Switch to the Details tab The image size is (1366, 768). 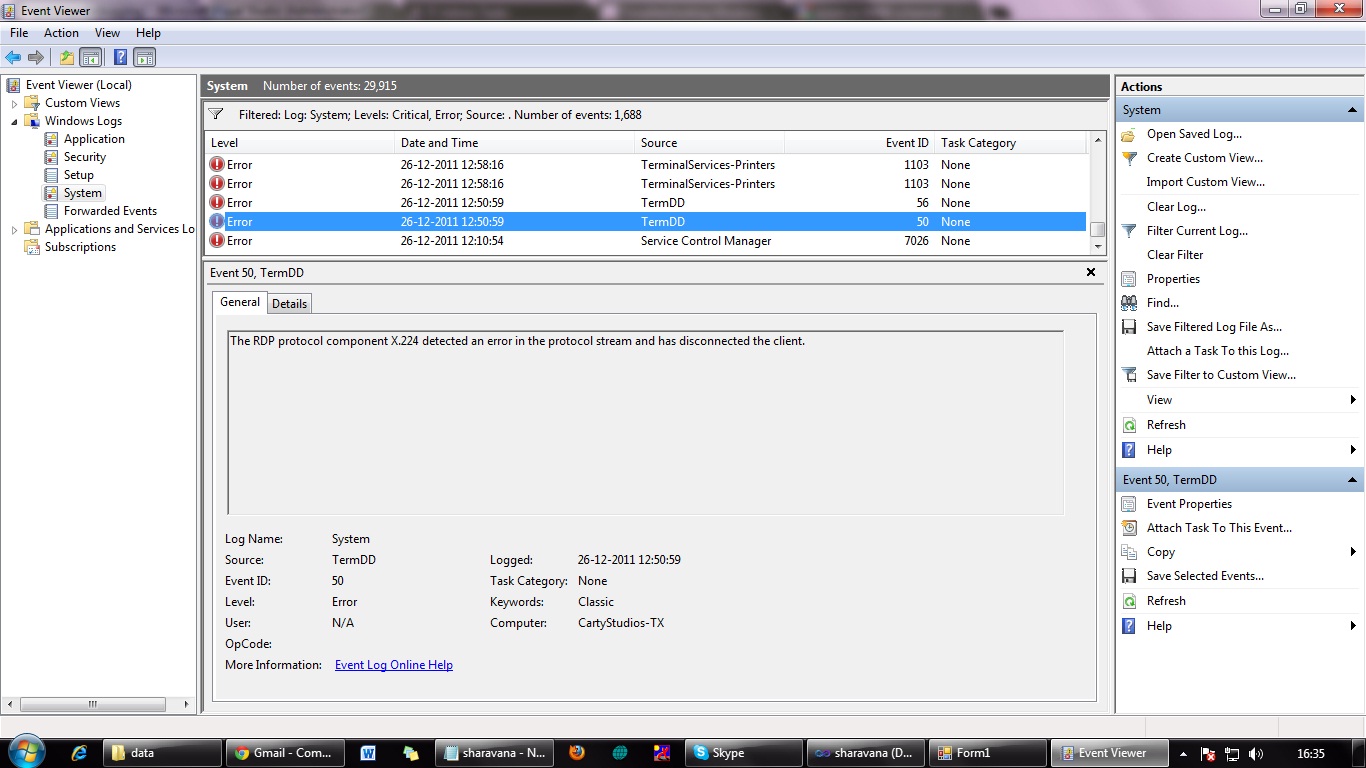click(289, 303)
